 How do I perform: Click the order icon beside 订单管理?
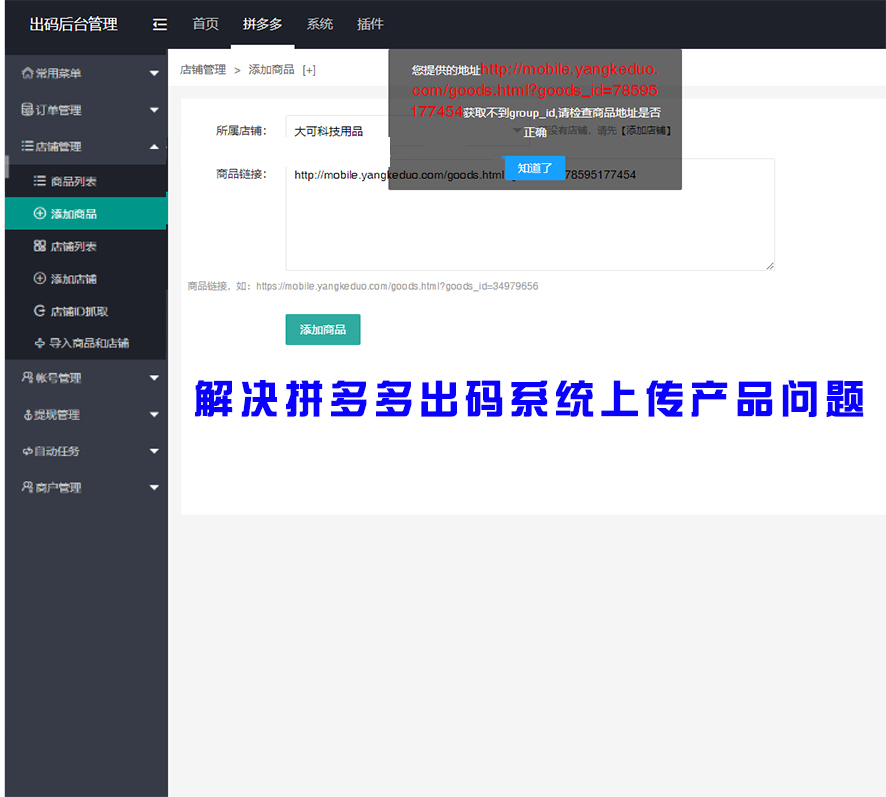tap(27, 109)
